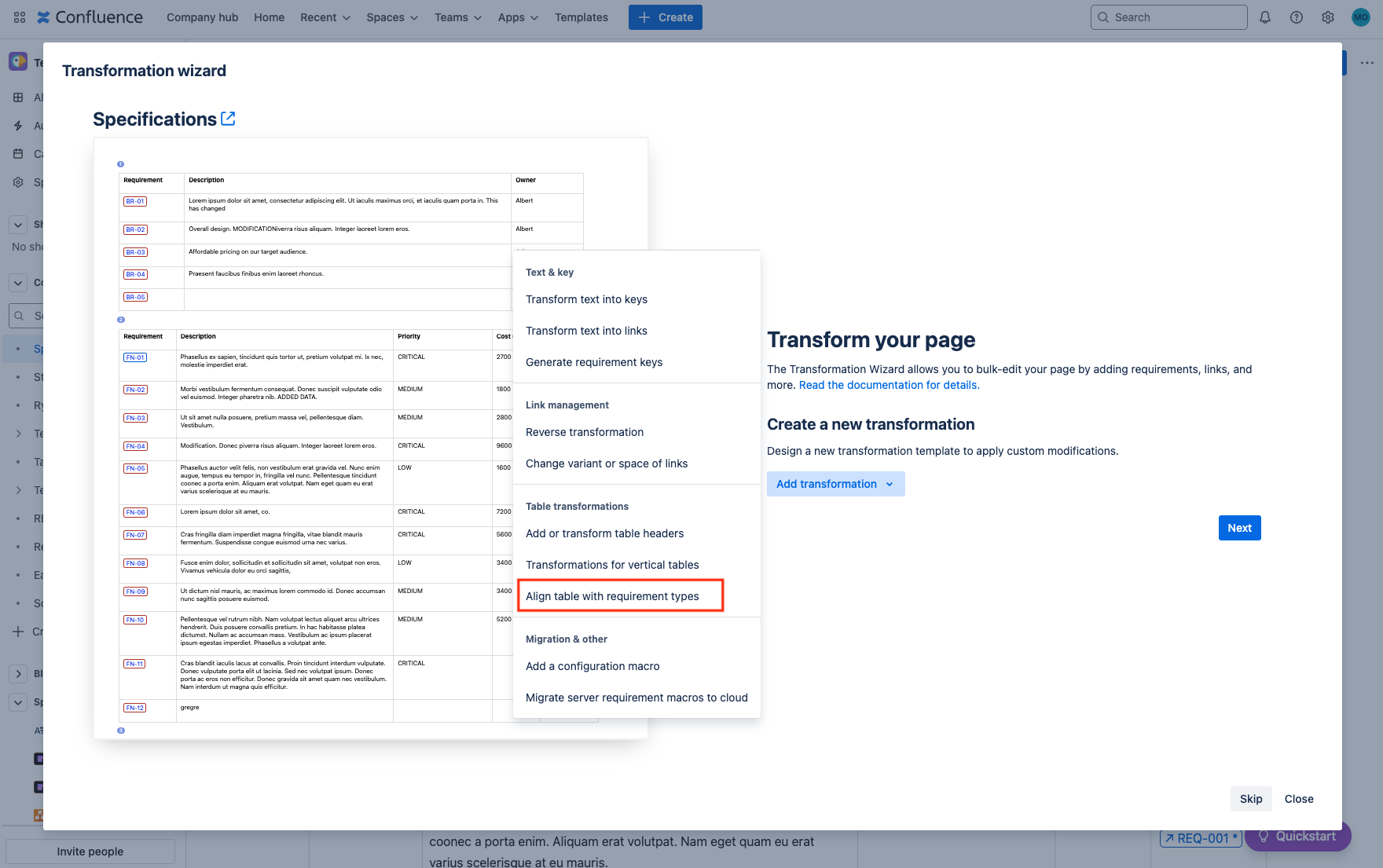Screen dimensions: 1383x868
Task: Click the REQ-001 link
Action: tap(1200, 838)
